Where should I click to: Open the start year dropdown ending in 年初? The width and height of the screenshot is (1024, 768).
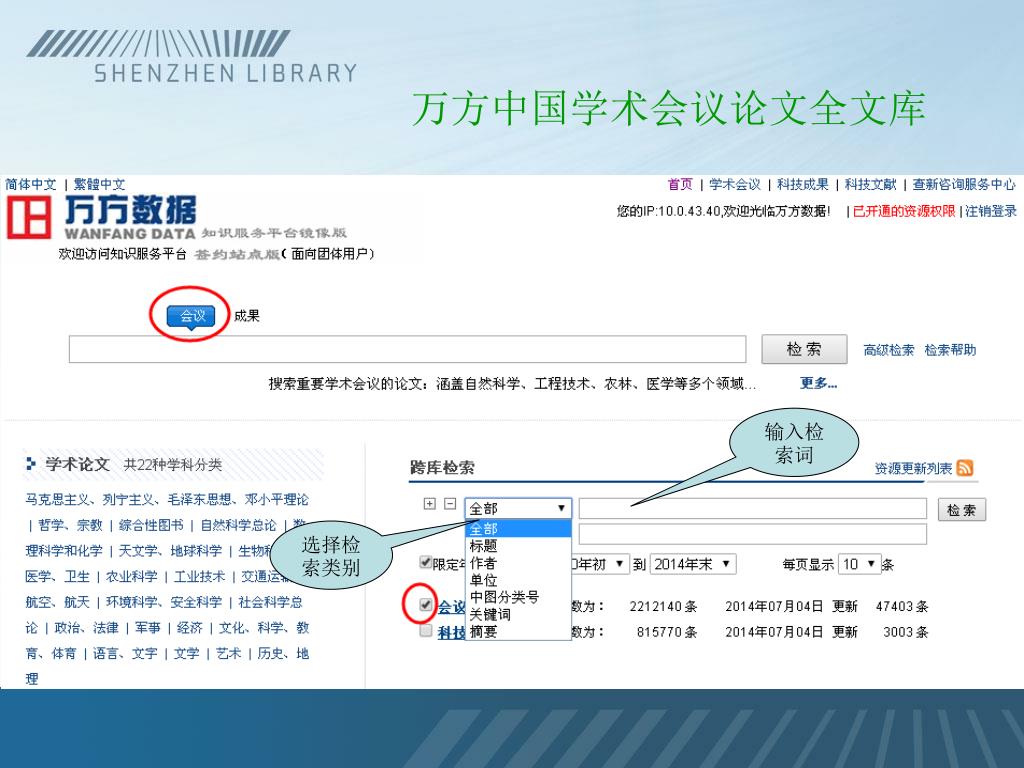pos(599,564)
